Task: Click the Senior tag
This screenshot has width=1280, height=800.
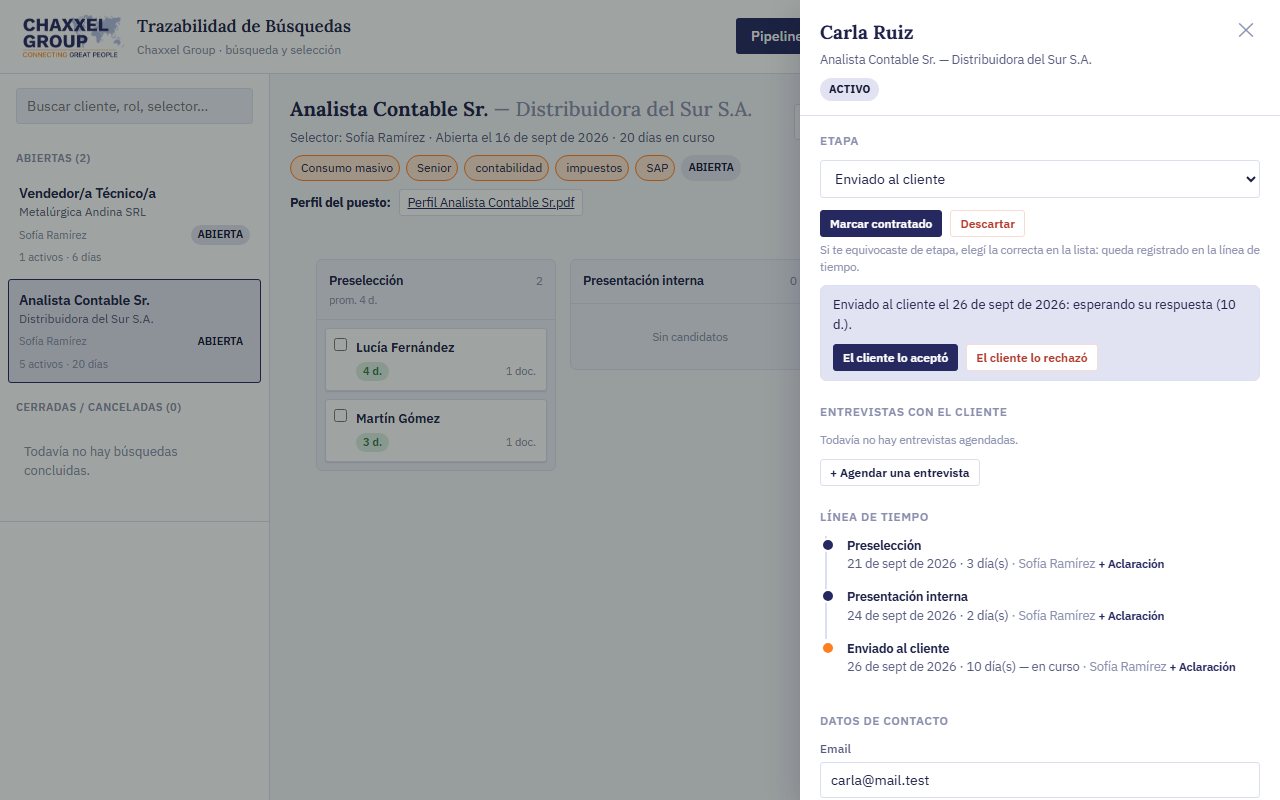Action: [x=434, y=168]
